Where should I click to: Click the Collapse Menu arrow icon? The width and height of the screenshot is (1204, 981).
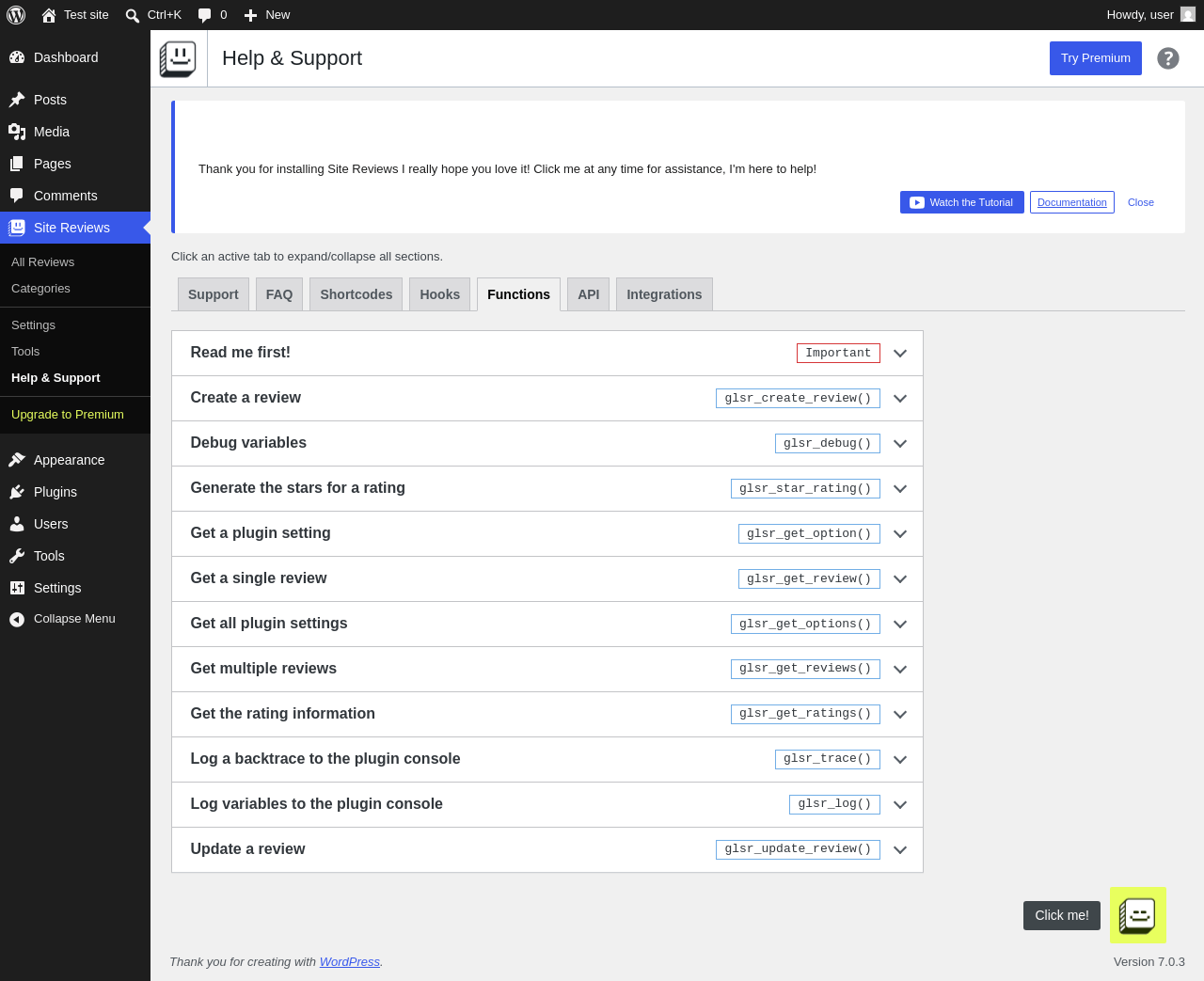pyautogui.click(x=17, y=619)
